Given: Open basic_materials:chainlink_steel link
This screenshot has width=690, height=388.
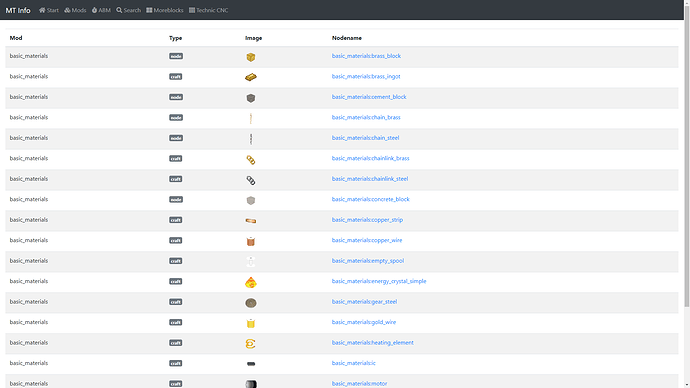Looking at the screenshot, I should click(370, 179).
